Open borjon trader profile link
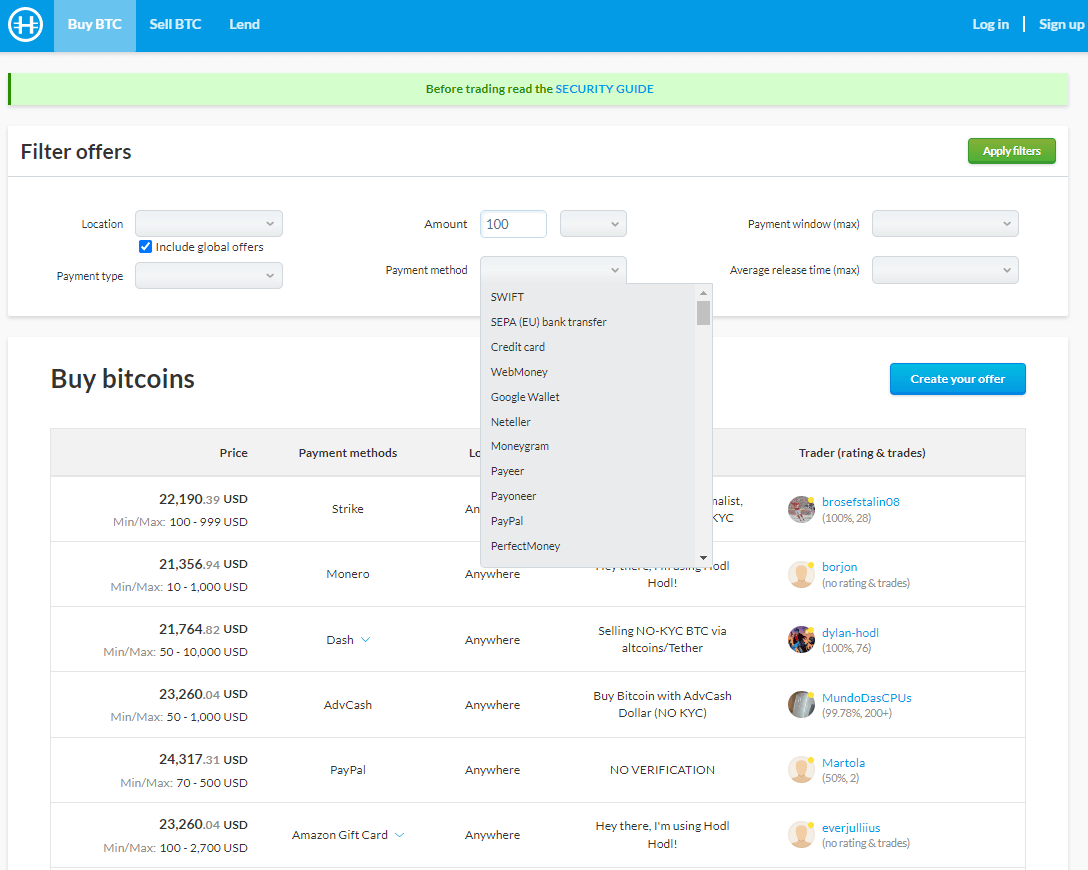The height and width of the screenshot is (870, 1088). pyautogui.click(x=840, y=567)
